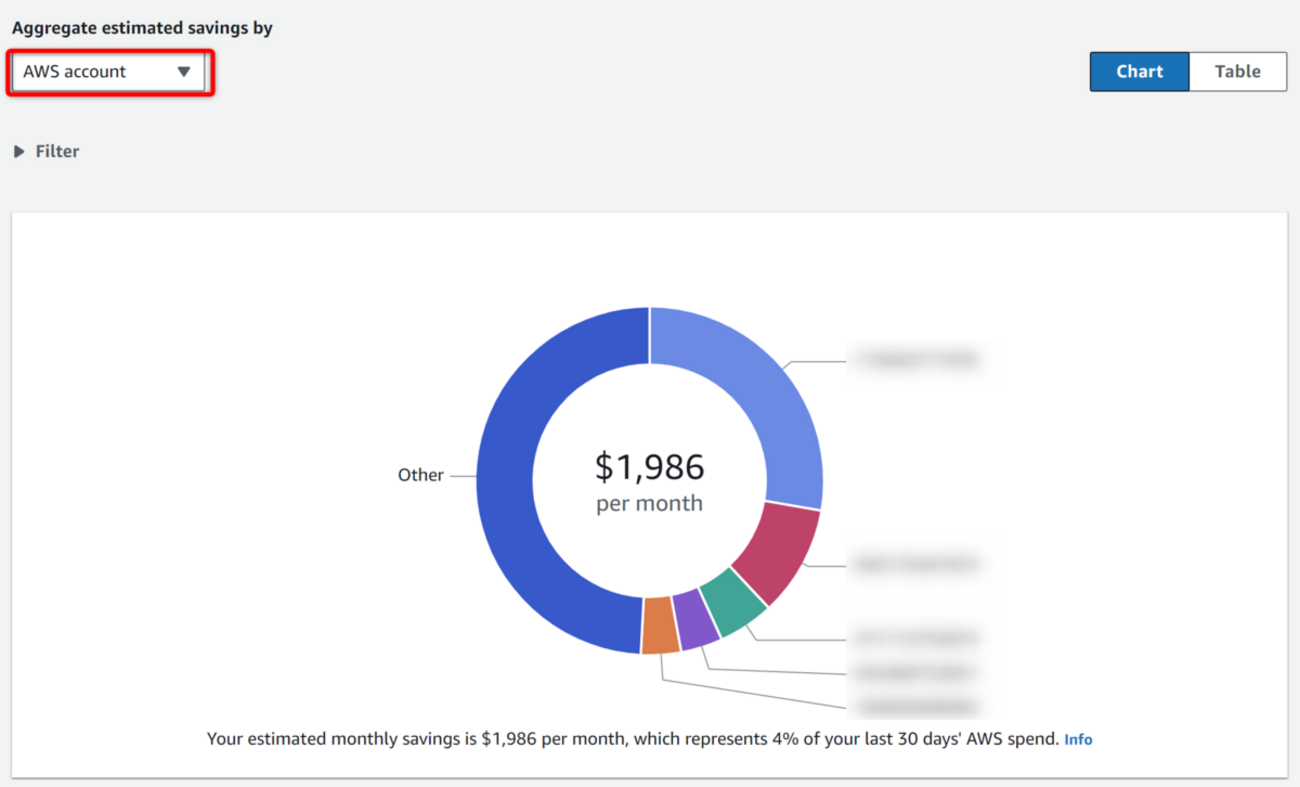Viewport: 1300px width, 787px height.
Task: Click the purple donut segment
Action: coord(696,620)
